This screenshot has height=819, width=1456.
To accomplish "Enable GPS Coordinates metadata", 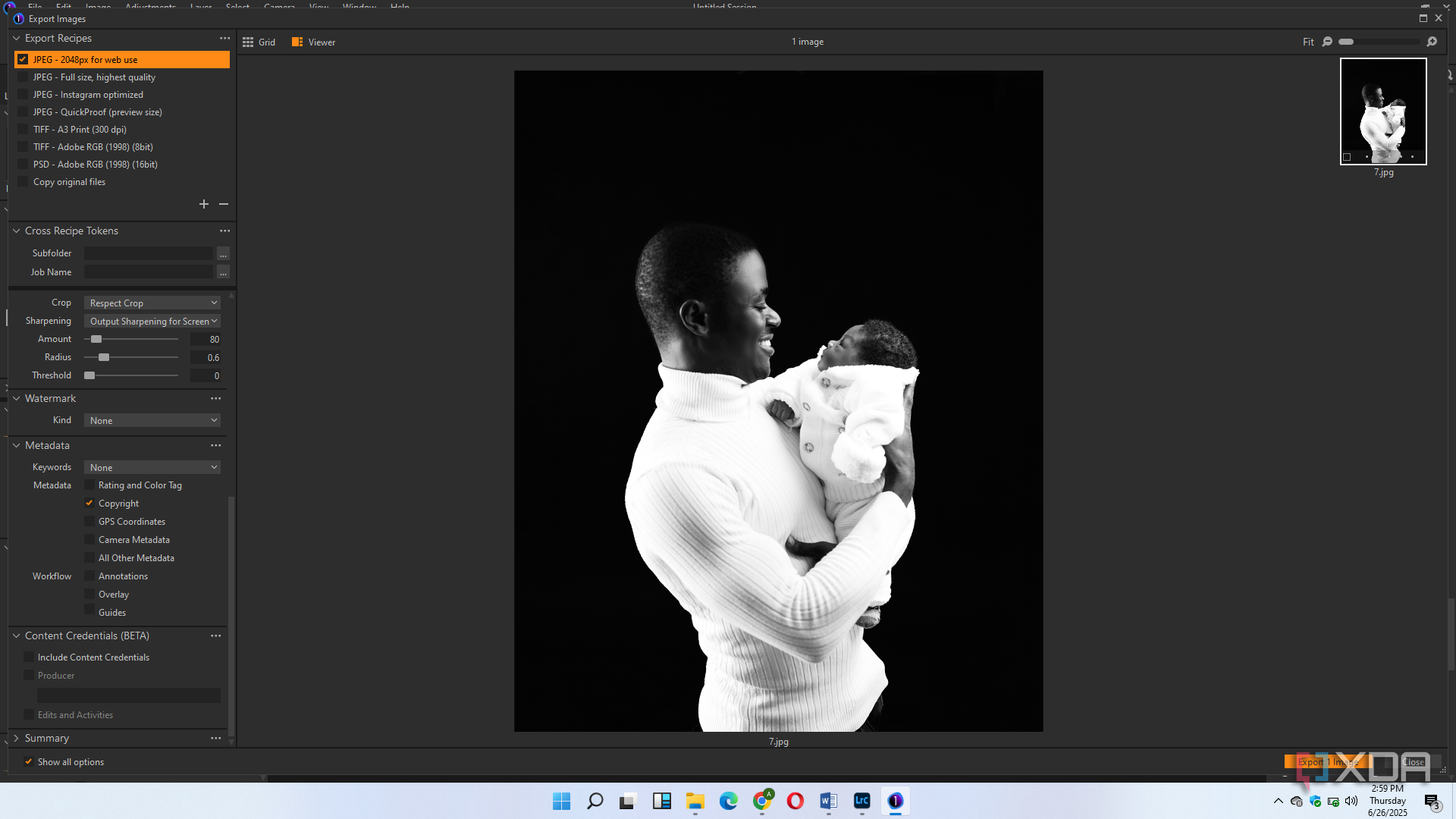I will [89, 521].
